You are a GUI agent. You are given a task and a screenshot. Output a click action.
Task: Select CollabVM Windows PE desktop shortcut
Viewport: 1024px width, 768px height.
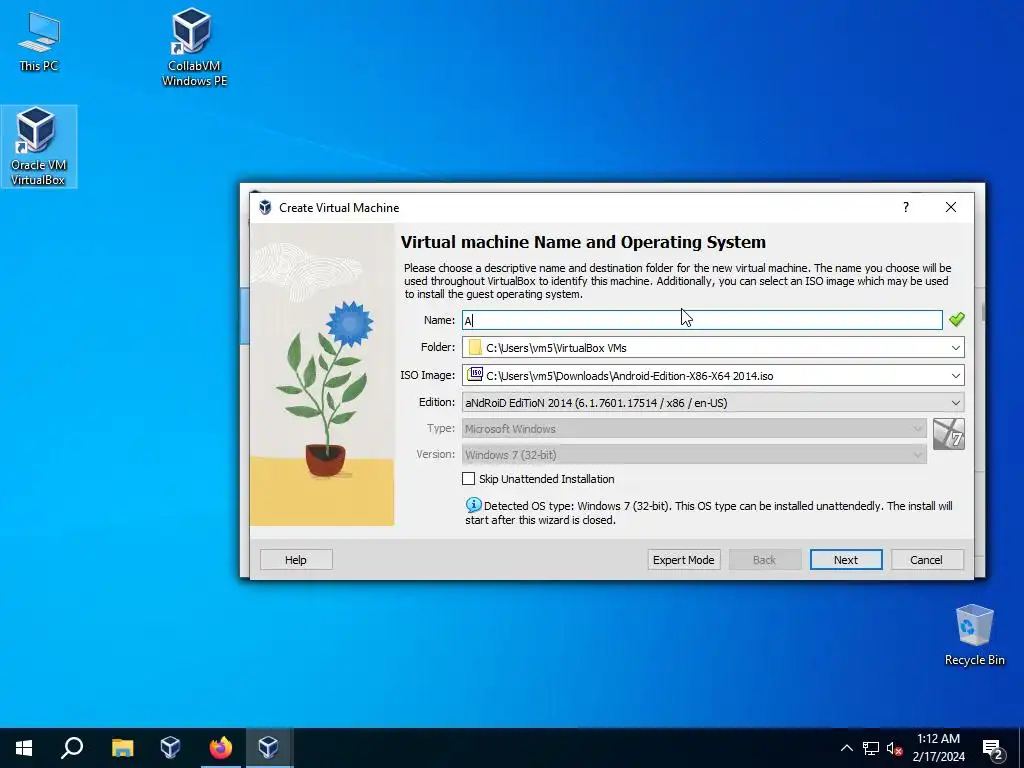[194, 47]
